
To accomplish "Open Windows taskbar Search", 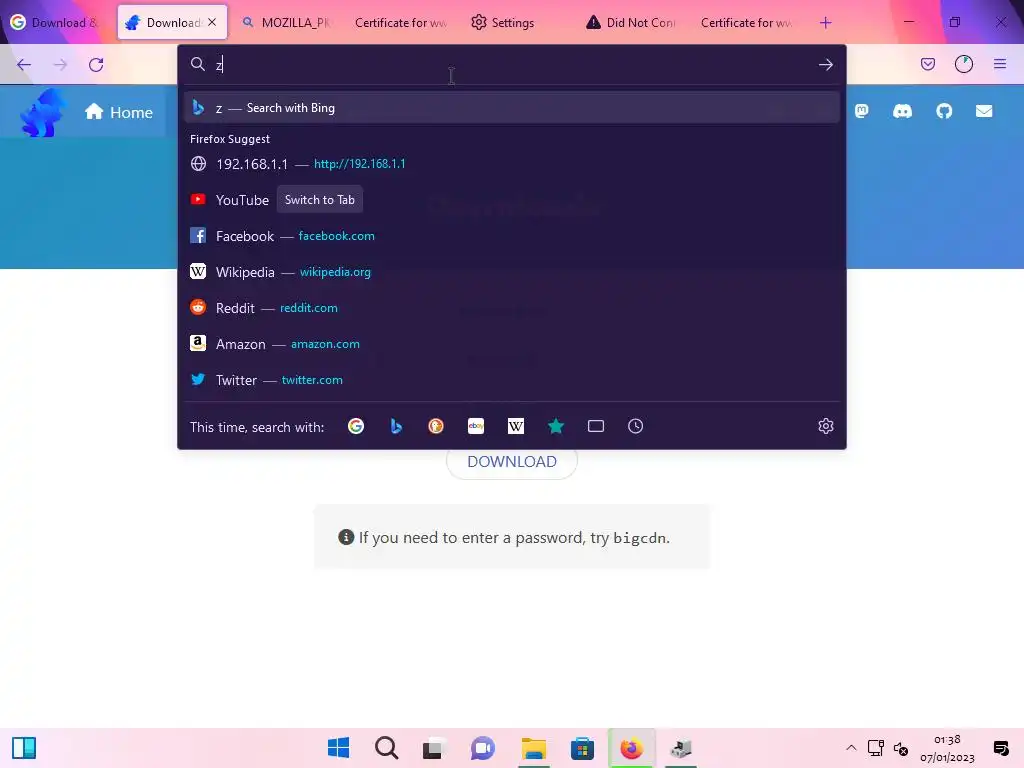I will (387, 748).
